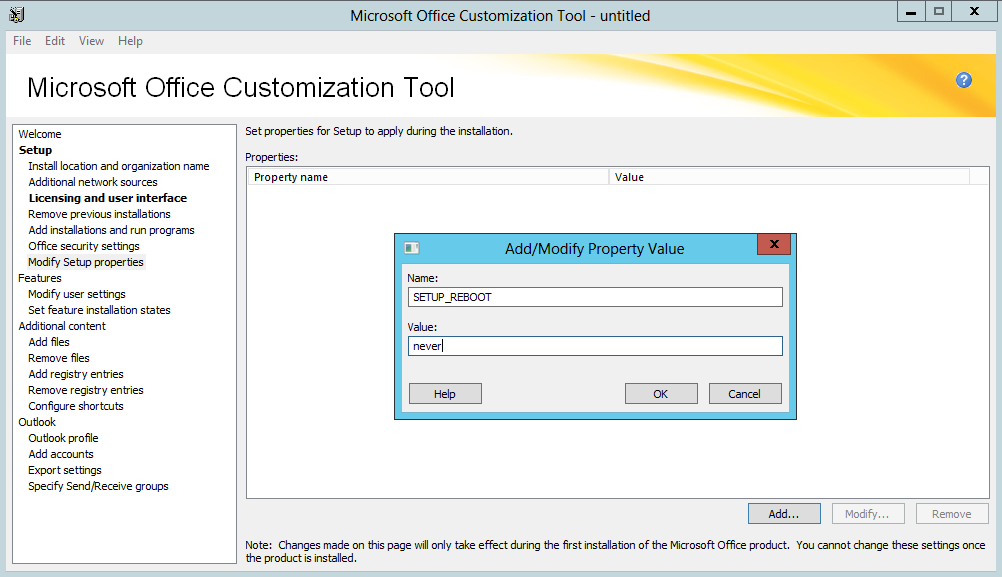Viewport: 1002px width, 577px height.
Task: Minimize the Office Customization Tool window
Action: tap(911, 12)
